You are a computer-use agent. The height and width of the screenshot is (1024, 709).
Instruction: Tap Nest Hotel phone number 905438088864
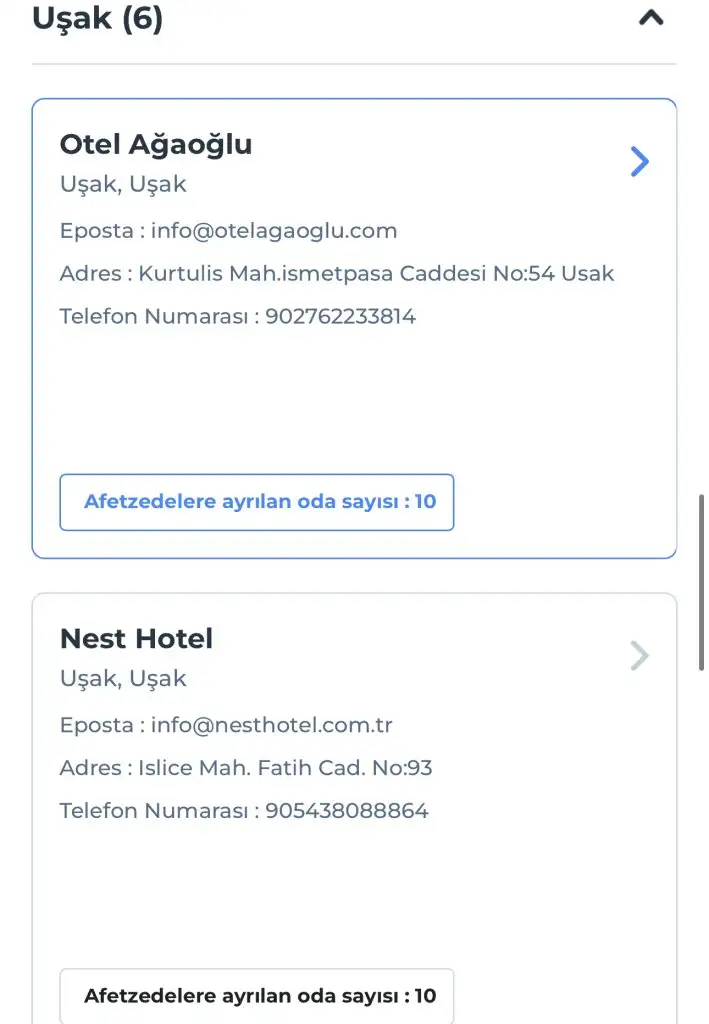(346, 811)
